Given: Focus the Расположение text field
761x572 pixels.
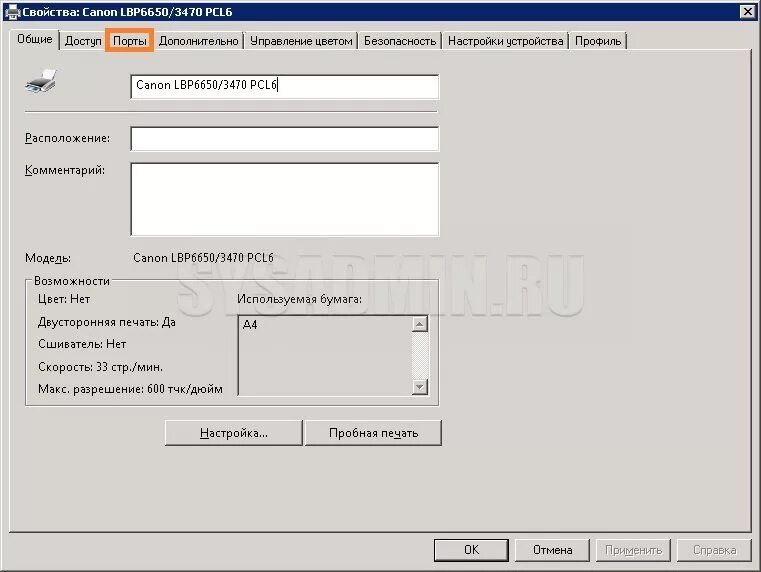Looking at the screenshot, I should click(284, 139).
